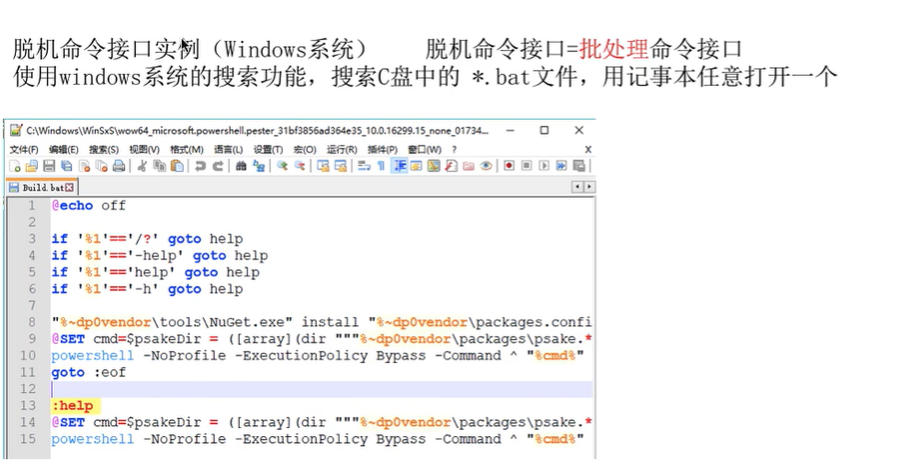Click the Save recorded macro icon
Screen dimensions: 918x467
[579, 166]
